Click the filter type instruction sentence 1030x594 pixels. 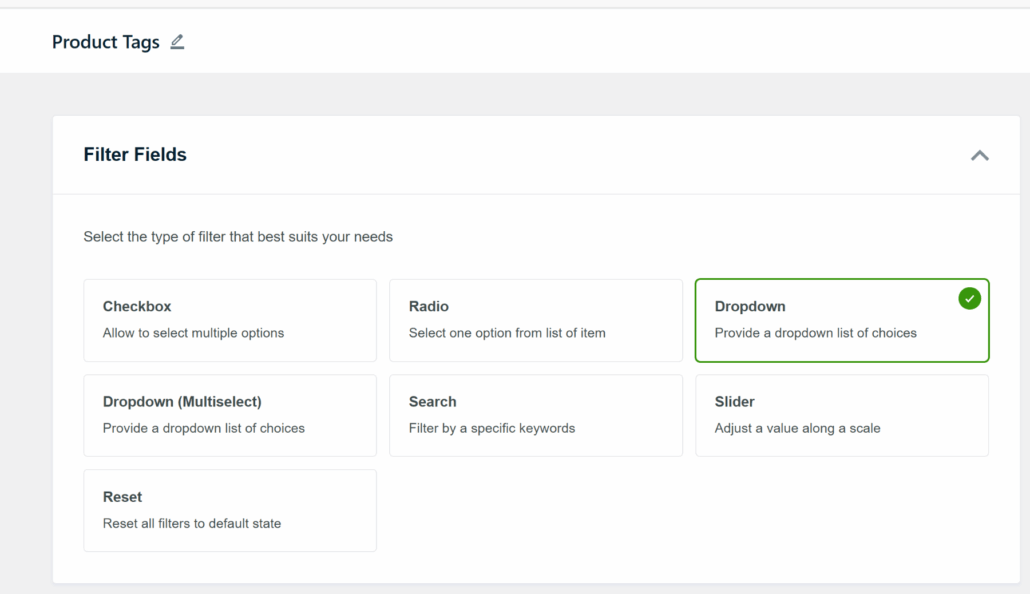click(x=238, y=237)
